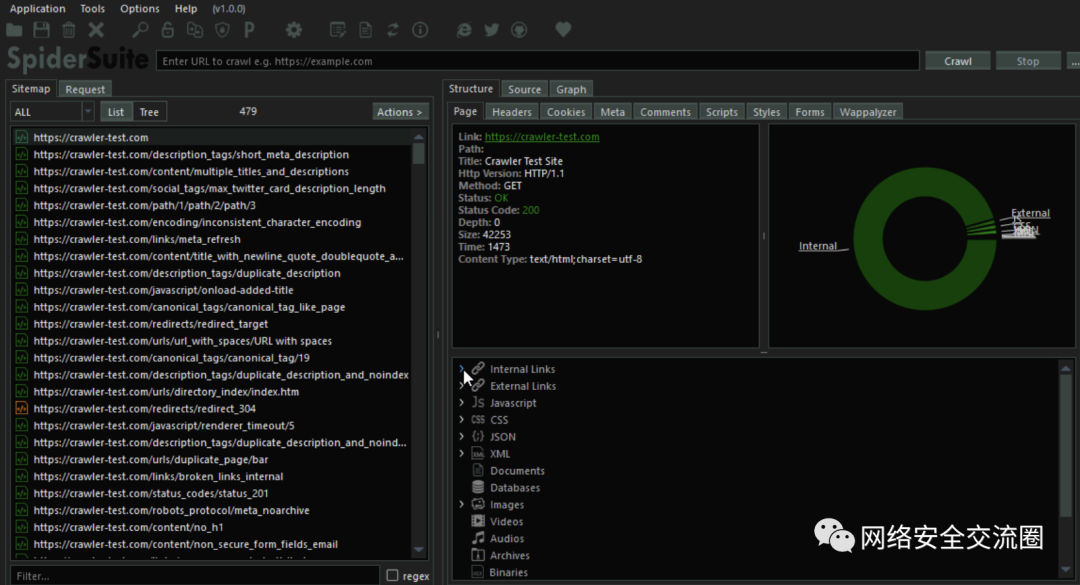
Task: Click the Archives box icon
Action: point(478,555)
